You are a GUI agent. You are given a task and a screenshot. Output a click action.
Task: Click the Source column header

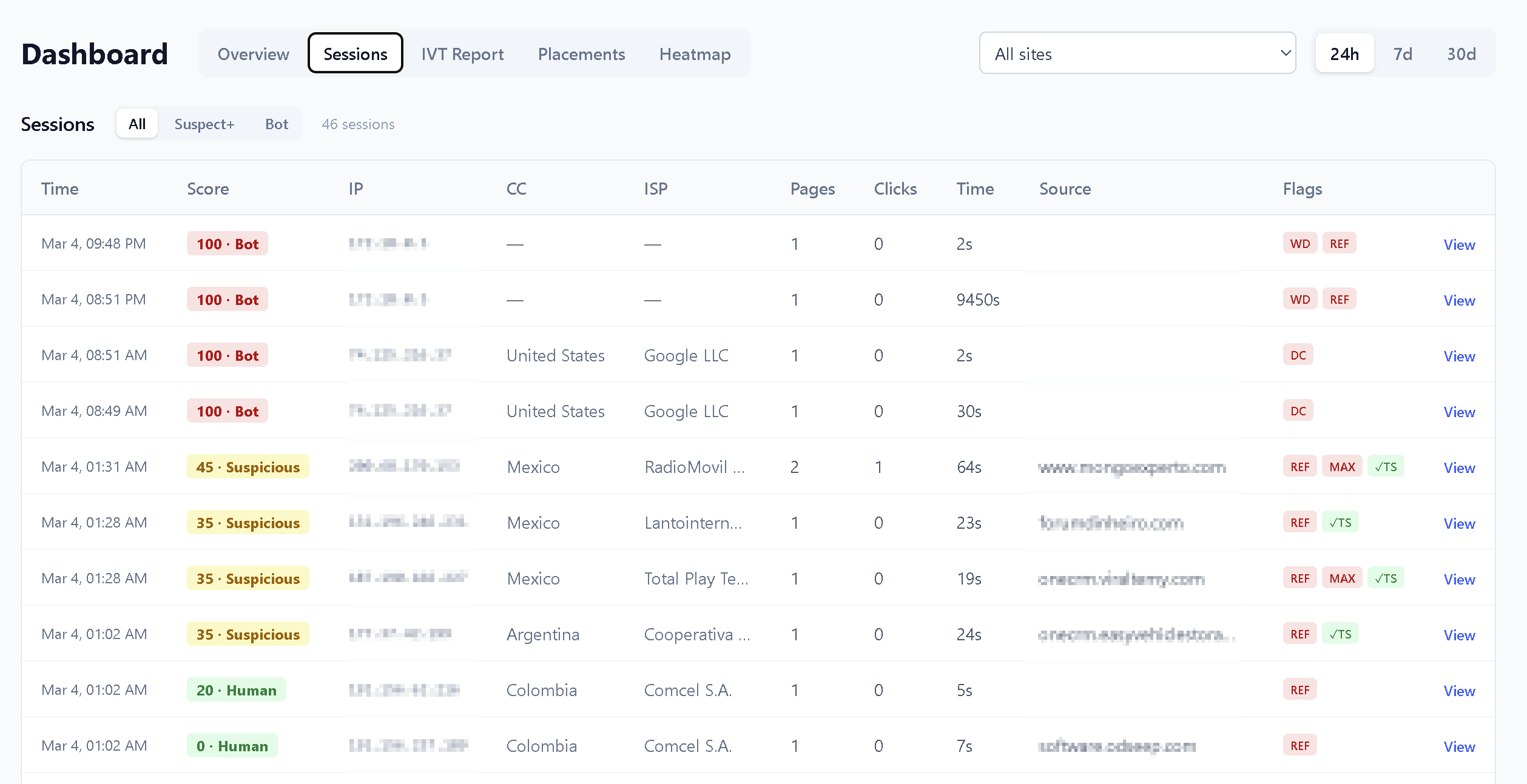[x=1065, y=189]
